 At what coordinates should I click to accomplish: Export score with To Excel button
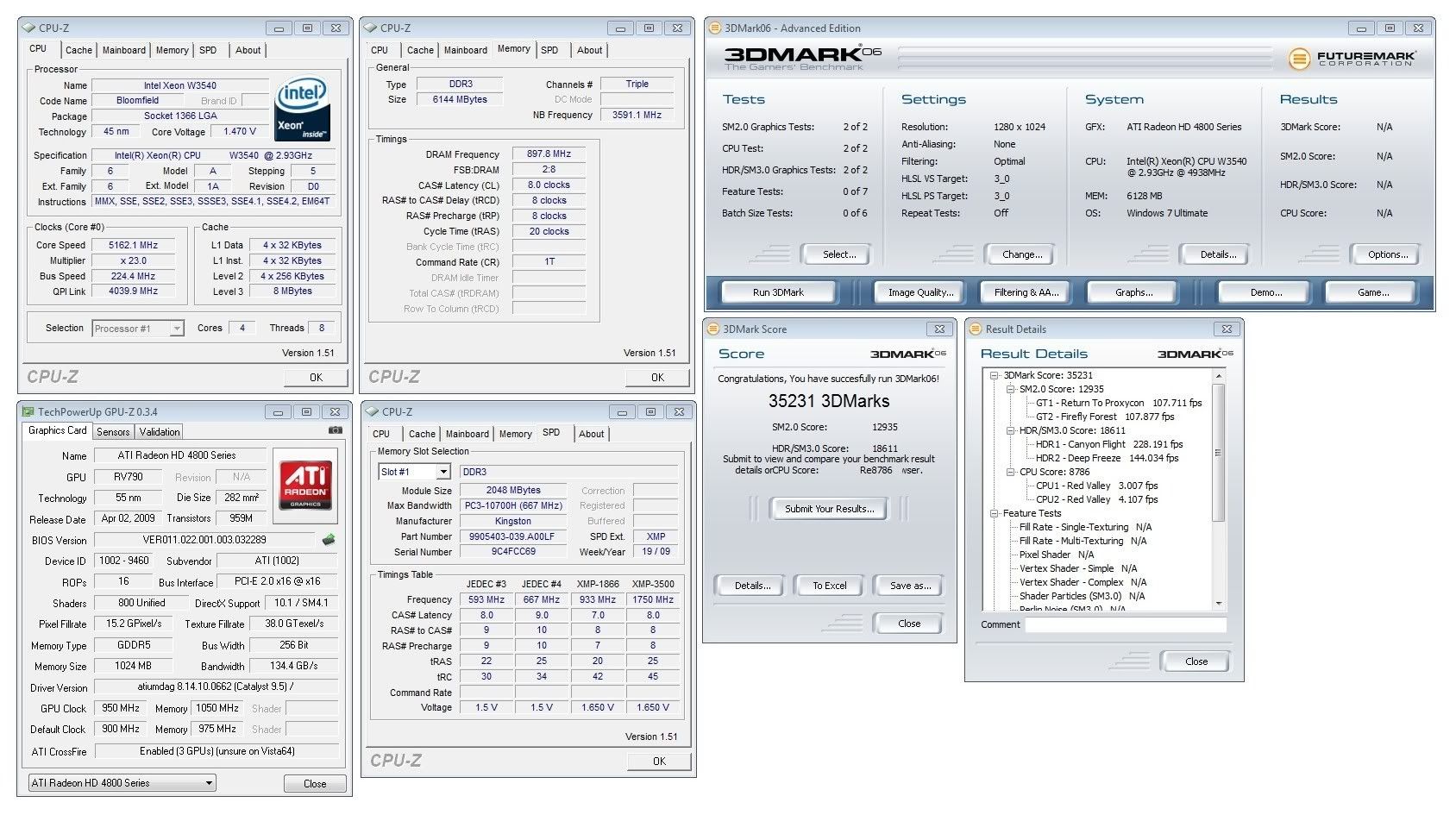coord(829,586)
